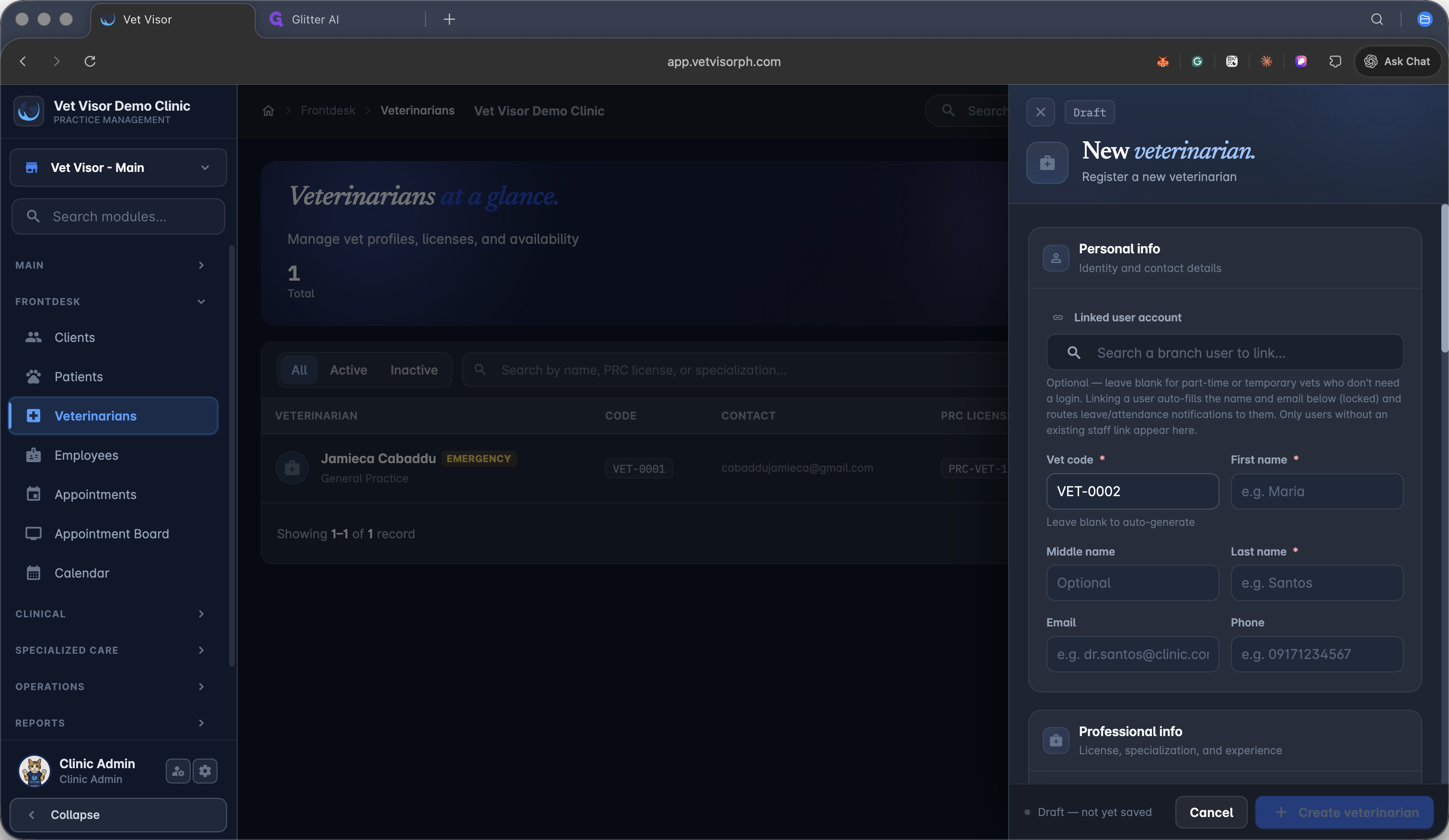
Task: Collapse the FRONTDESK section
Action: click(x=110, y=301)
